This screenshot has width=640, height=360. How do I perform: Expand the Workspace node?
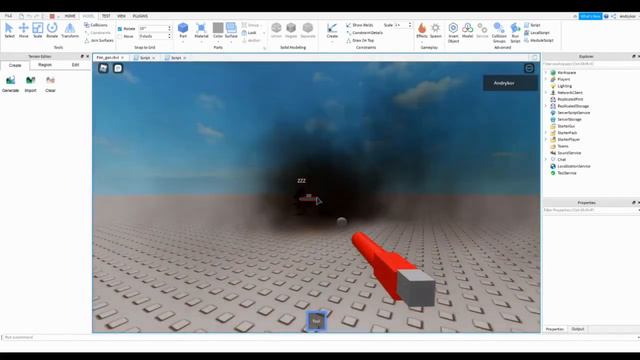(546, 73)
